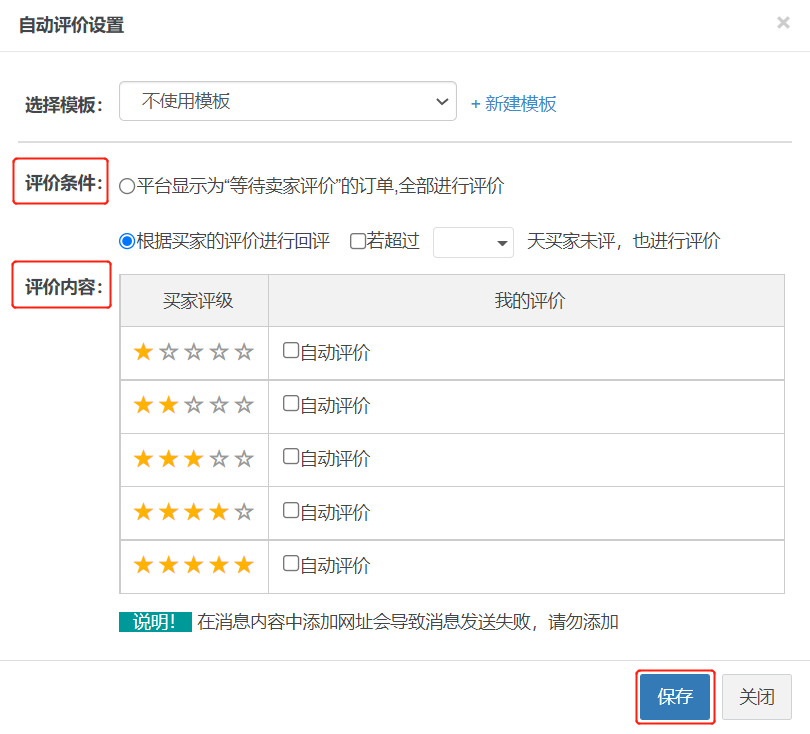This screenshot has width=810, height=734.
Task: Check 自动评价 for five-star rating
Action: pyautogui.click(x=291, y=563)
